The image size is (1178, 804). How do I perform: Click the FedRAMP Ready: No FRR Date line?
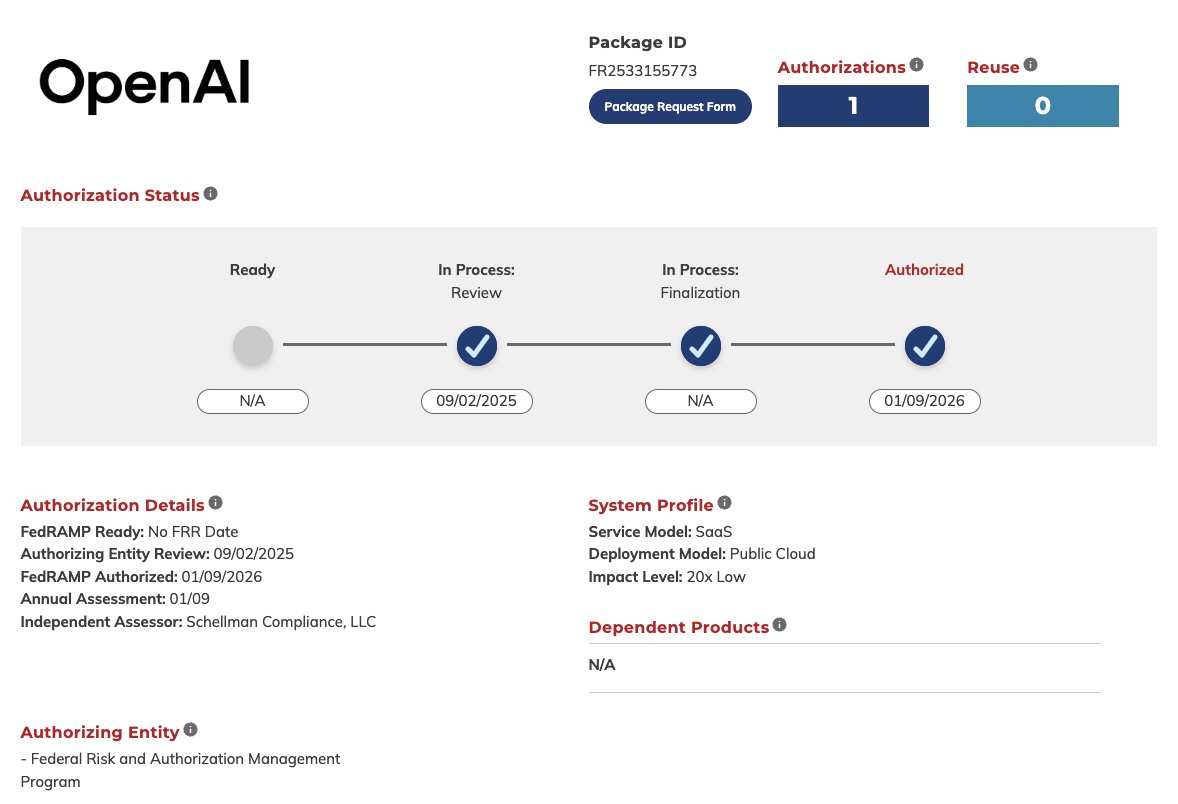(x=129, y=532)
